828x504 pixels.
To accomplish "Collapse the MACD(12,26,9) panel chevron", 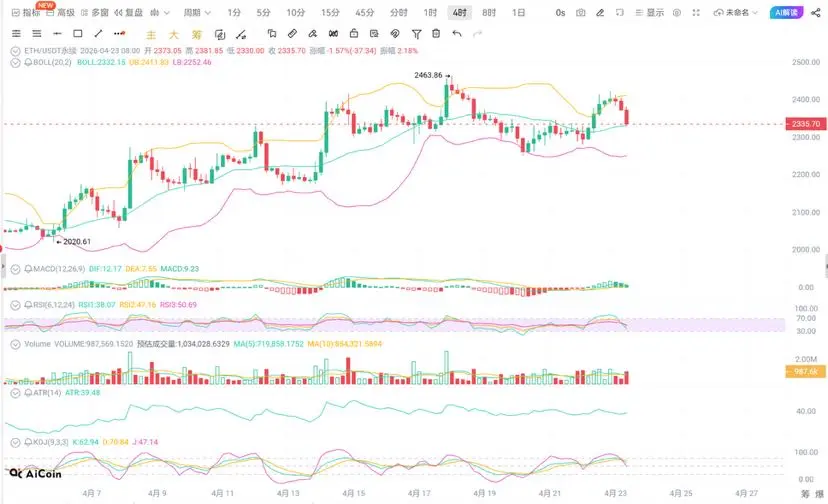I will tap(15, 269).
